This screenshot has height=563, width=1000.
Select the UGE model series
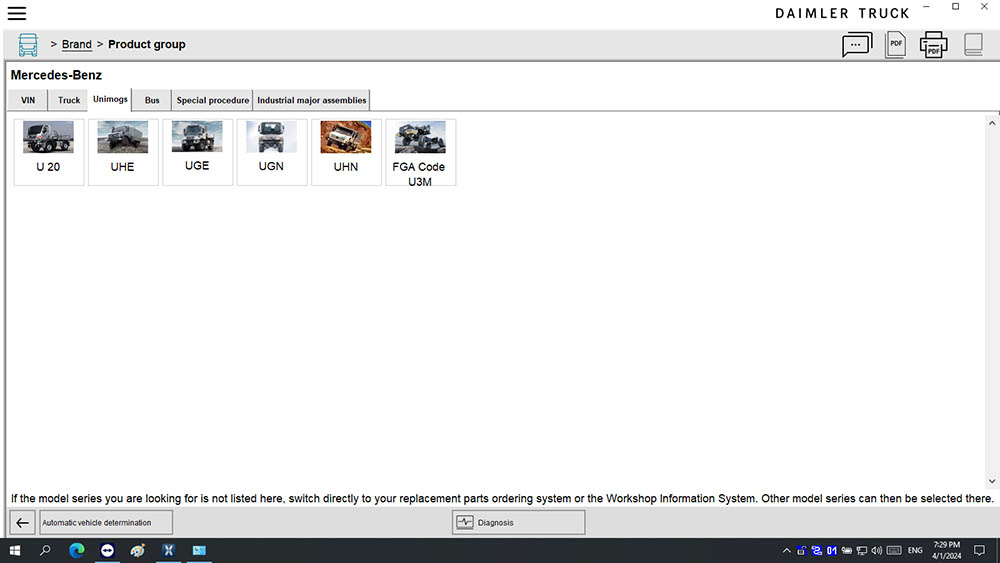click(x=197, y=152)
